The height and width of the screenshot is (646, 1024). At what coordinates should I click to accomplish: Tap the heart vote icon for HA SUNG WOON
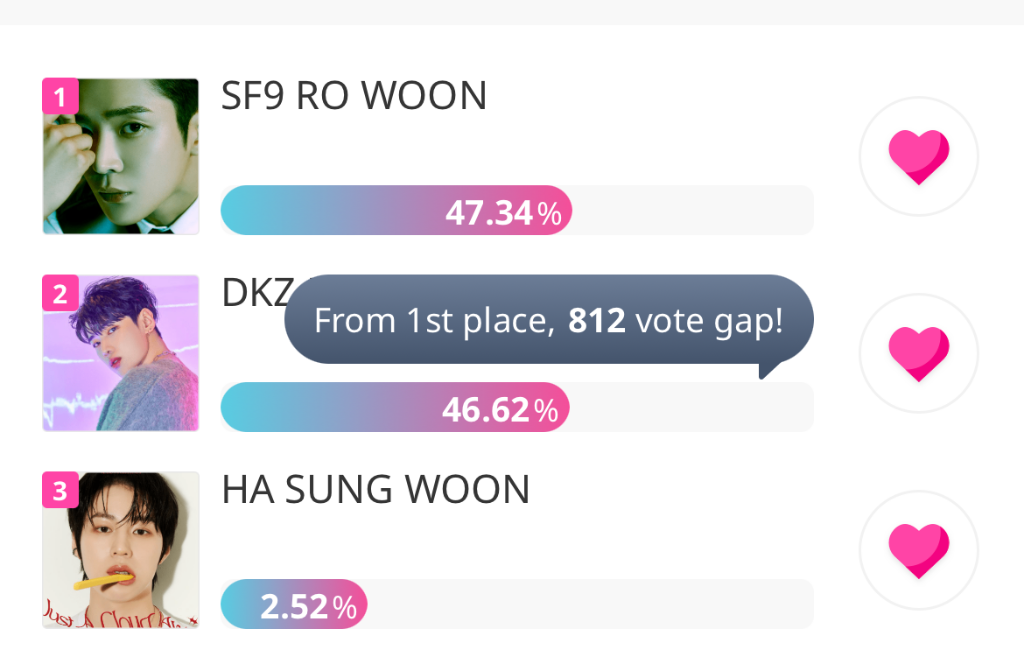pos(918,550)
